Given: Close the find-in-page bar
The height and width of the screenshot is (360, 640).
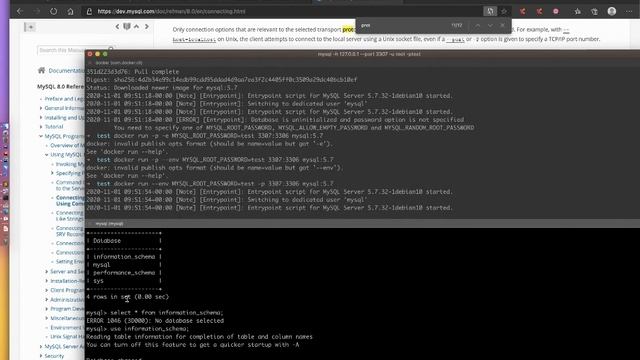Looking at the screenshot, I should (502, 25).
